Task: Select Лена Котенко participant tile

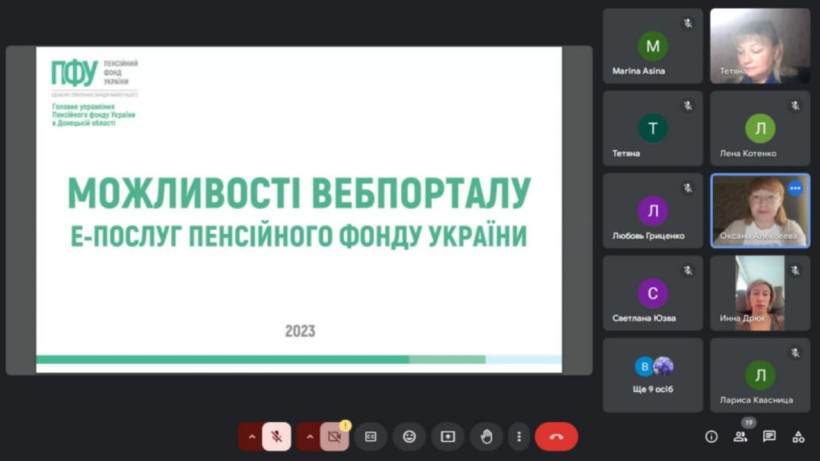Action: coord(760,129)
